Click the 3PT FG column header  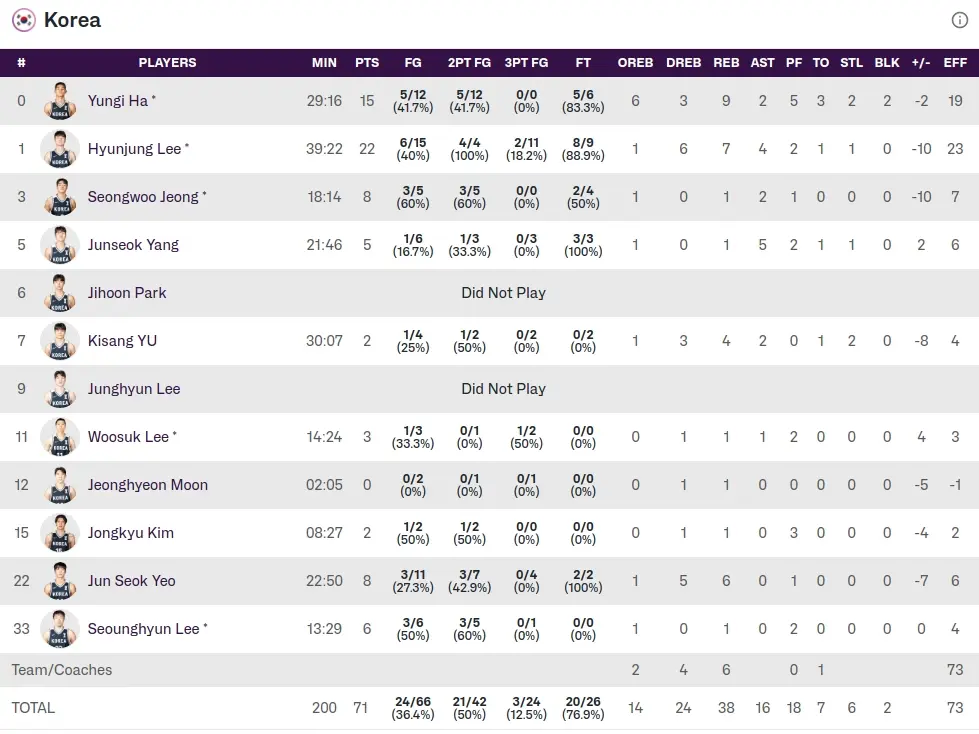point(526,62)
